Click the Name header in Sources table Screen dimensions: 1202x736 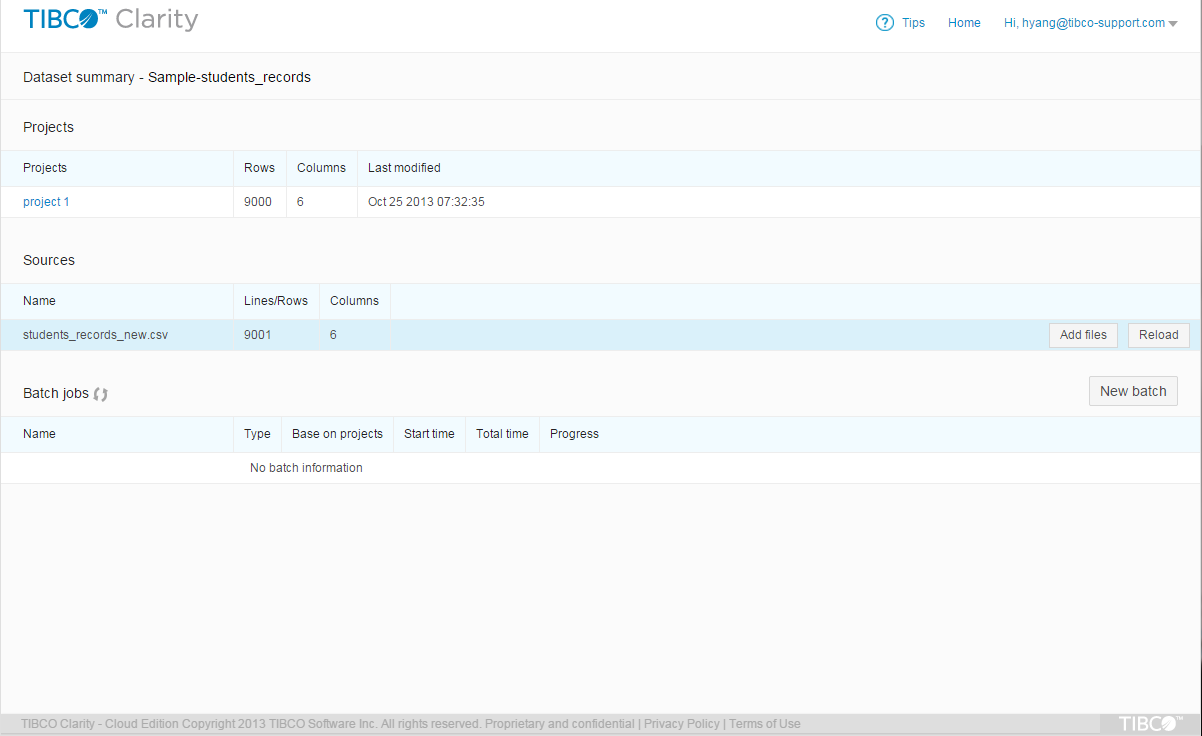[x=39, y=301]
